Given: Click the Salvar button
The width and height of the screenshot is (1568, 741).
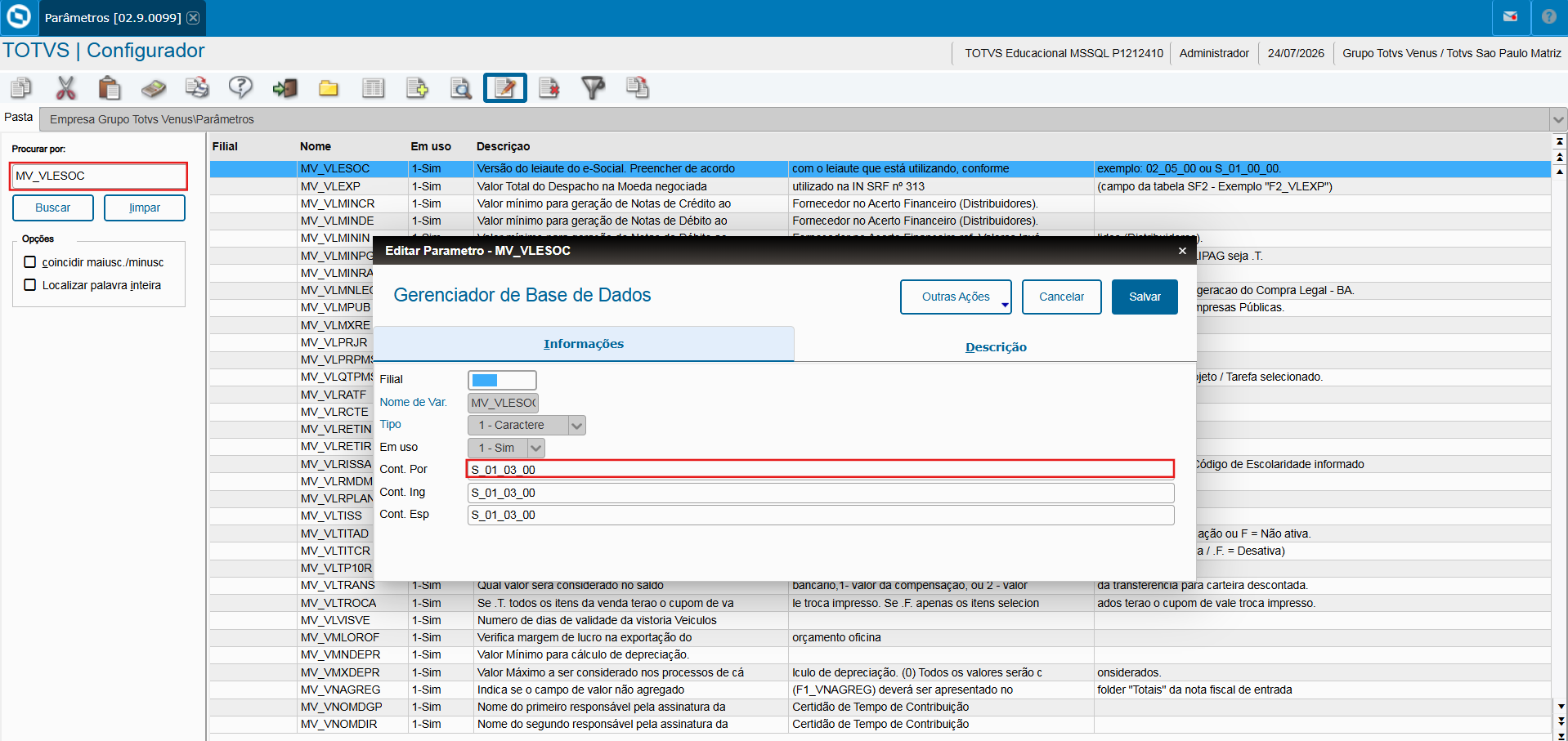Looking at the screenshot, I should click(x=1145, y=297).
